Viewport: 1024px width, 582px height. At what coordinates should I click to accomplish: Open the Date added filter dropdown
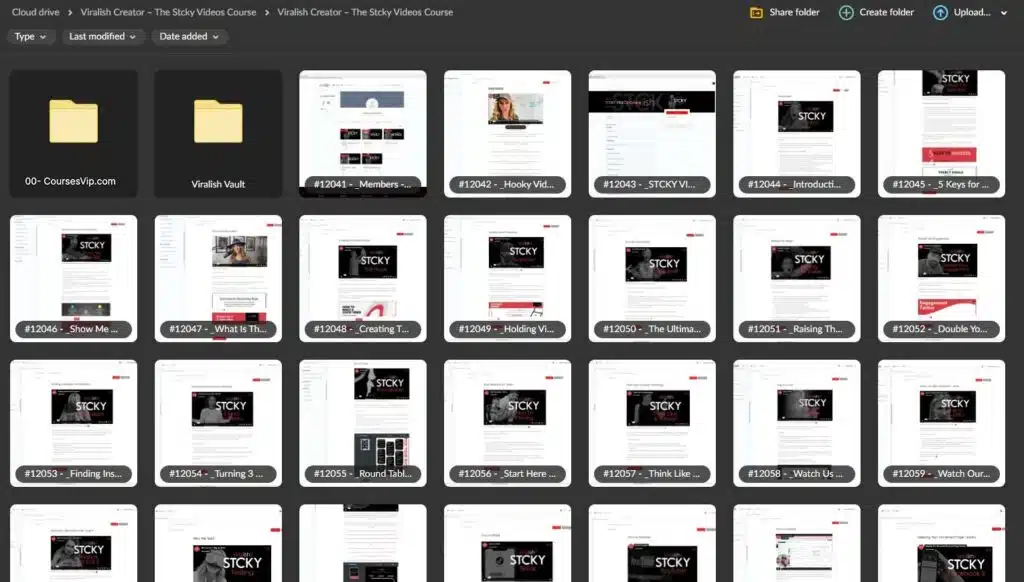tap(189, 37)
